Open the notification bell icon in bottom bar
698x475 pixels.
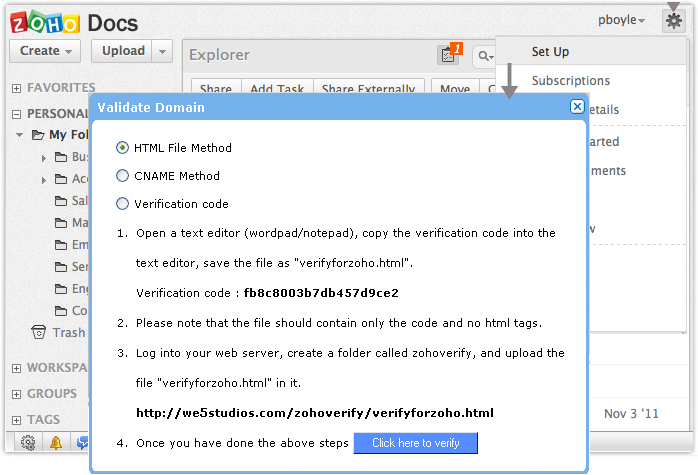pyautogui.click(x=56, y=443)
